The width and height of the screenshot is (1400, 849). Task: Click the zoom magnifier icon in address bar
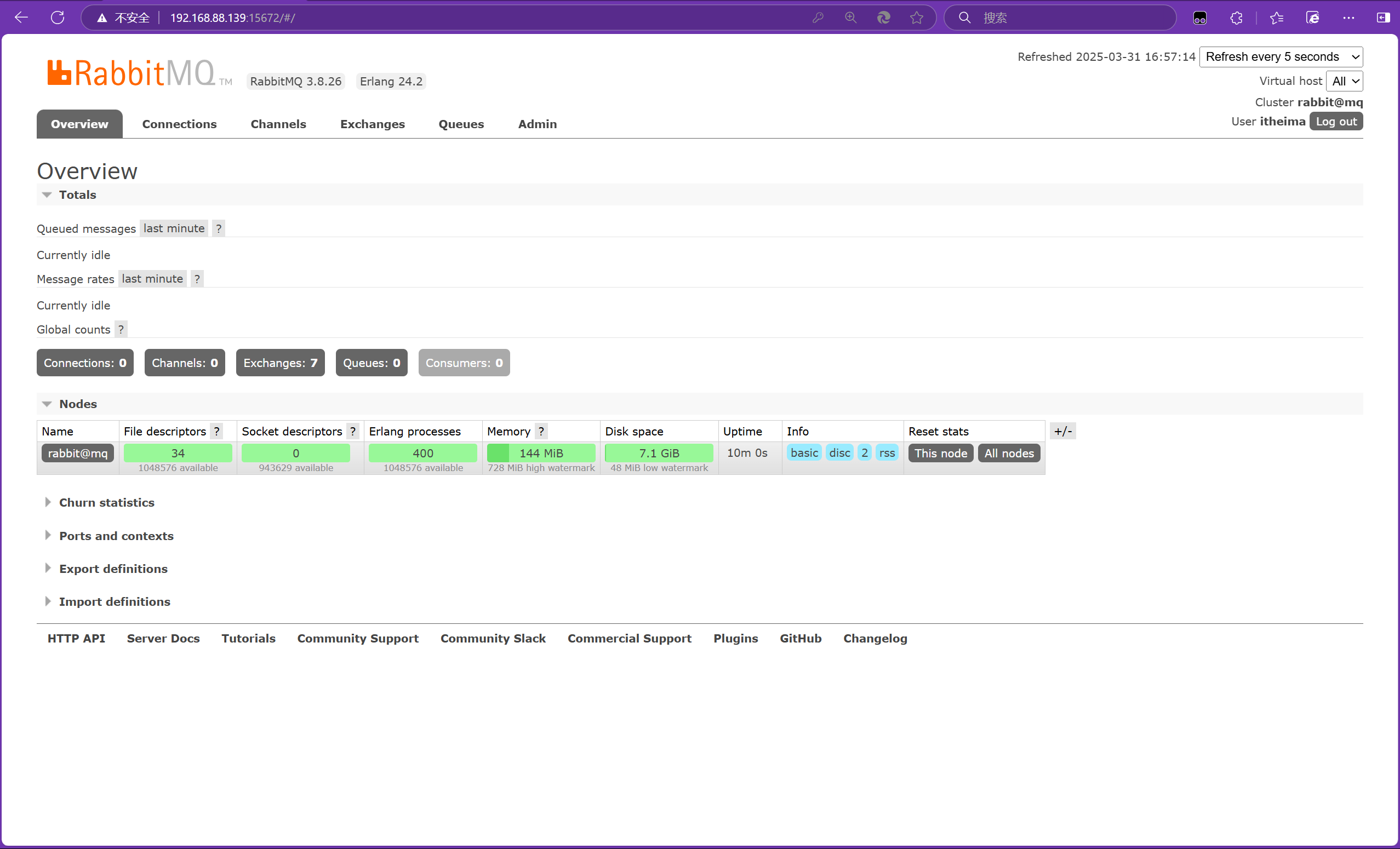click(850, 18)
